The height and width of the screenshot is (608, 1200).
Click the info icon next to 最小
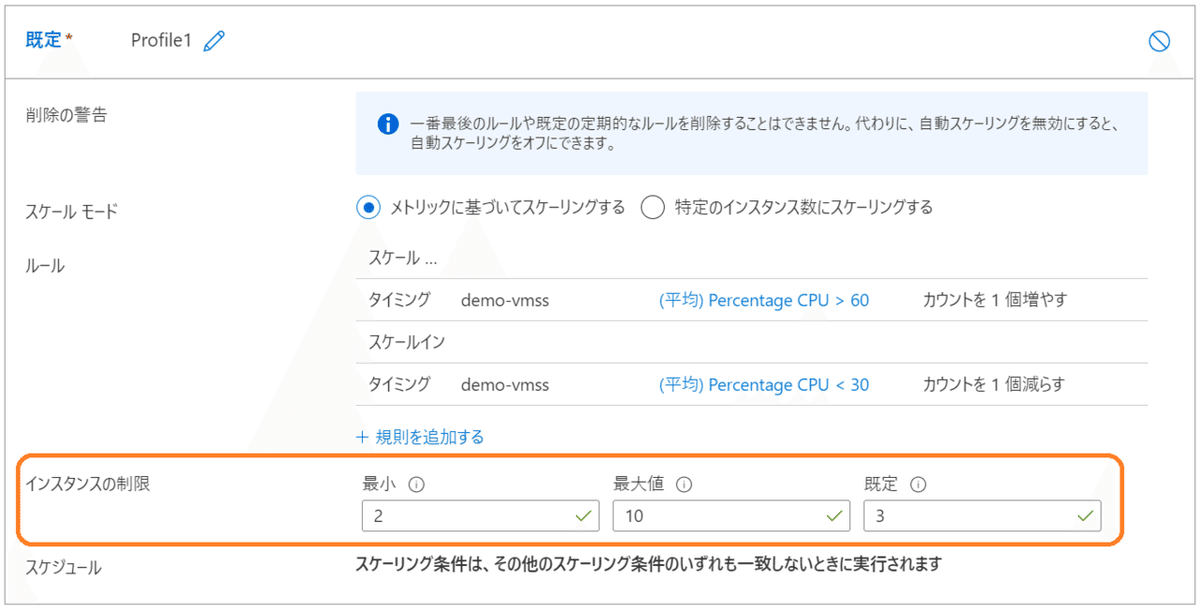click(x=417, y=484)
